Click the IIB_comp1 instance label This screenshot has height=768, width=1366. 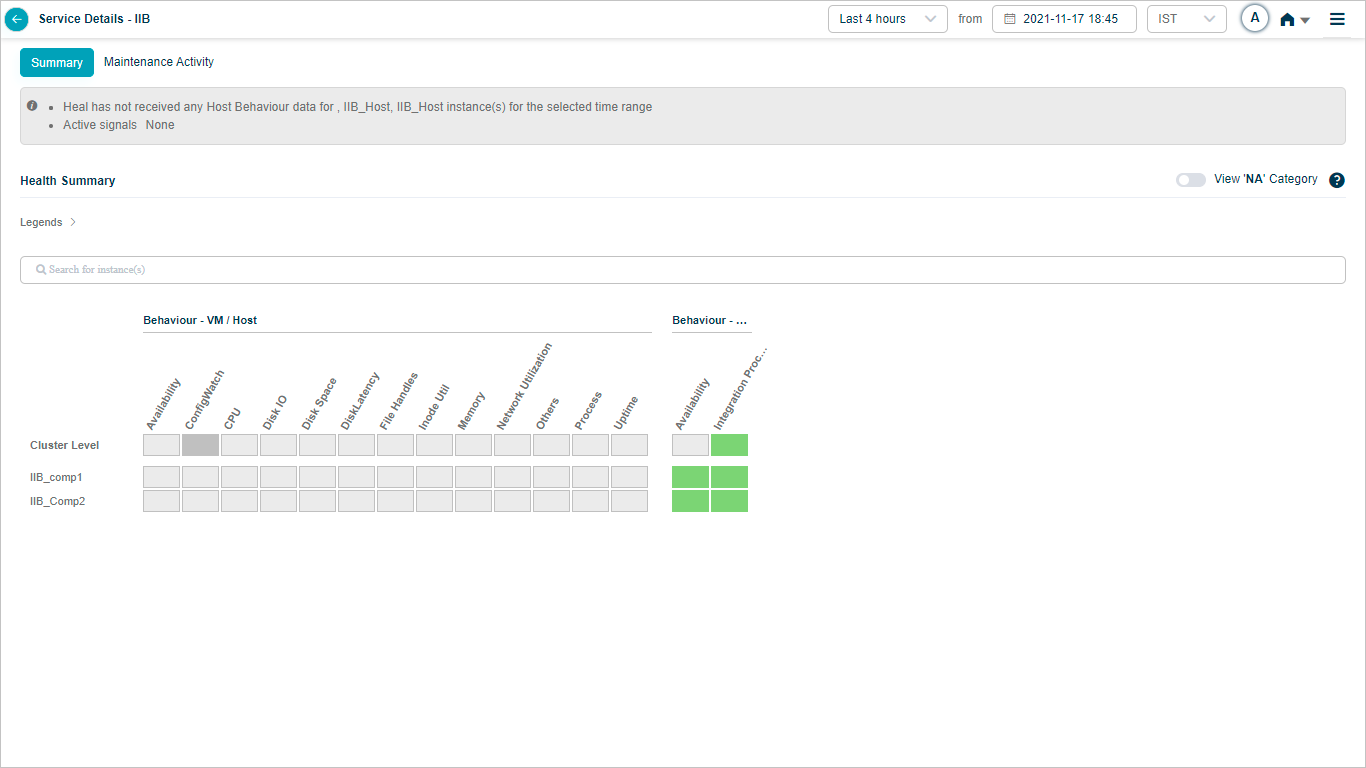[x=56, y=477]
